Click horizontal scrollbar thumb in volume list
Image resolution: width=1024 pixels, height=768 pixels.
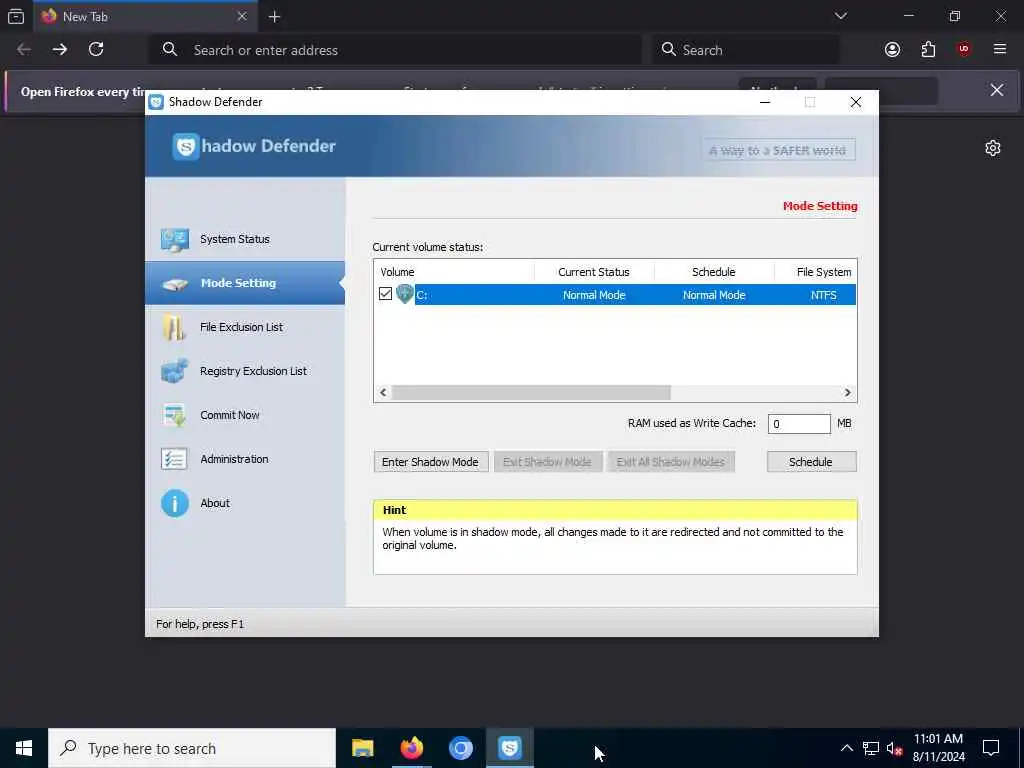[x=531, y=392]
